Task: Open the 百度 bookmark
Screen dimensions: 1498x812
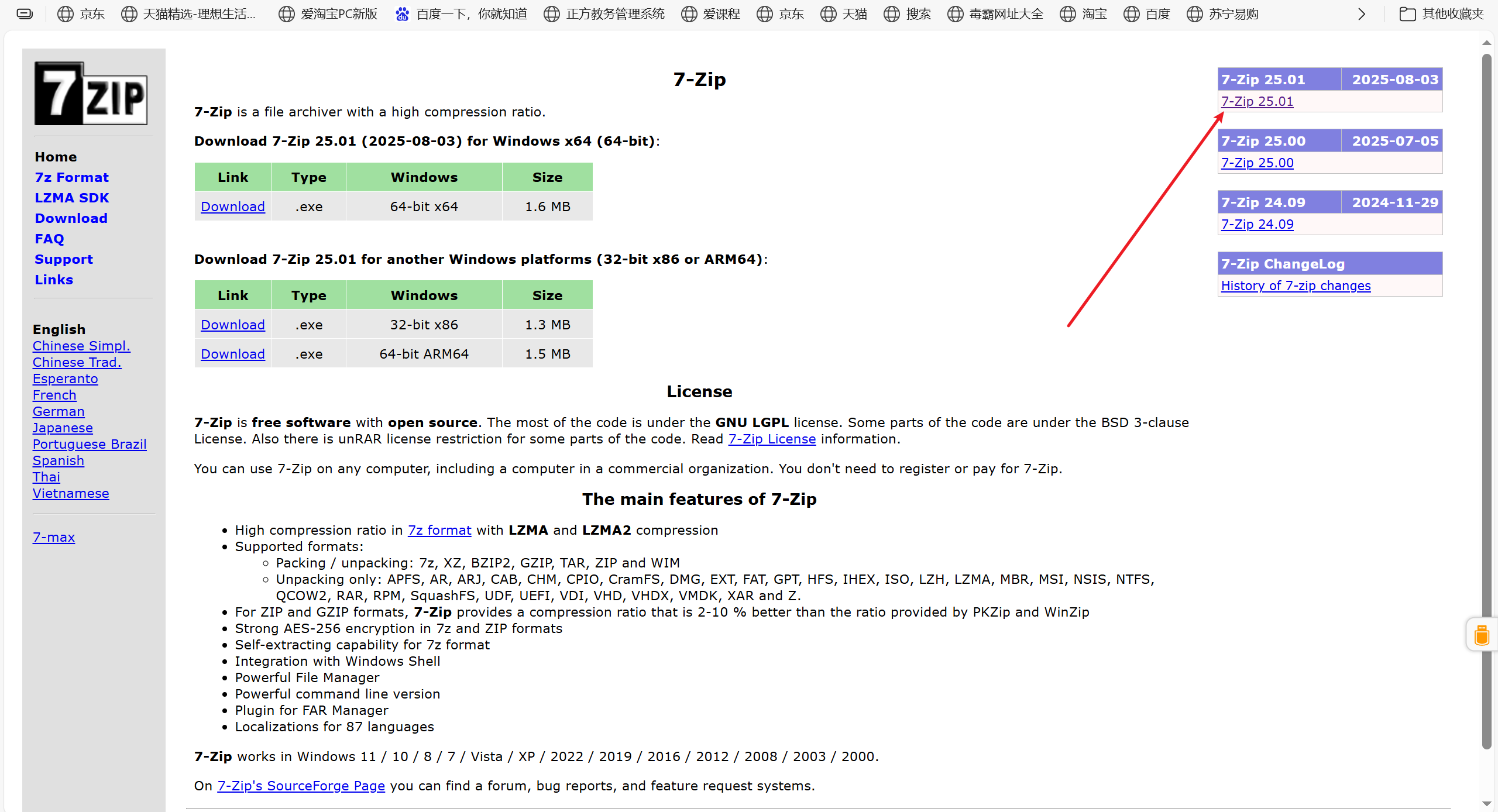Action: (1147, 14)
